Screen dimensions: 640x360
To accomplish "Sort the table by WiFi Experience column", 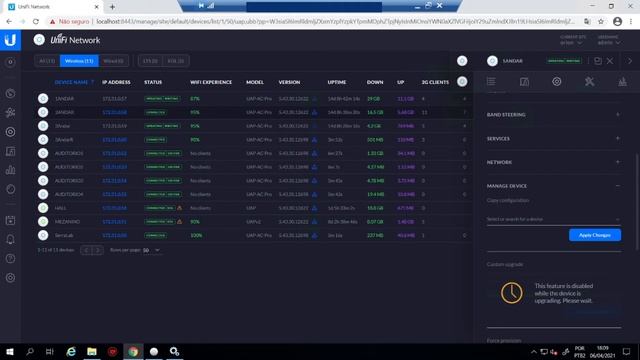I will pos(211,82).
